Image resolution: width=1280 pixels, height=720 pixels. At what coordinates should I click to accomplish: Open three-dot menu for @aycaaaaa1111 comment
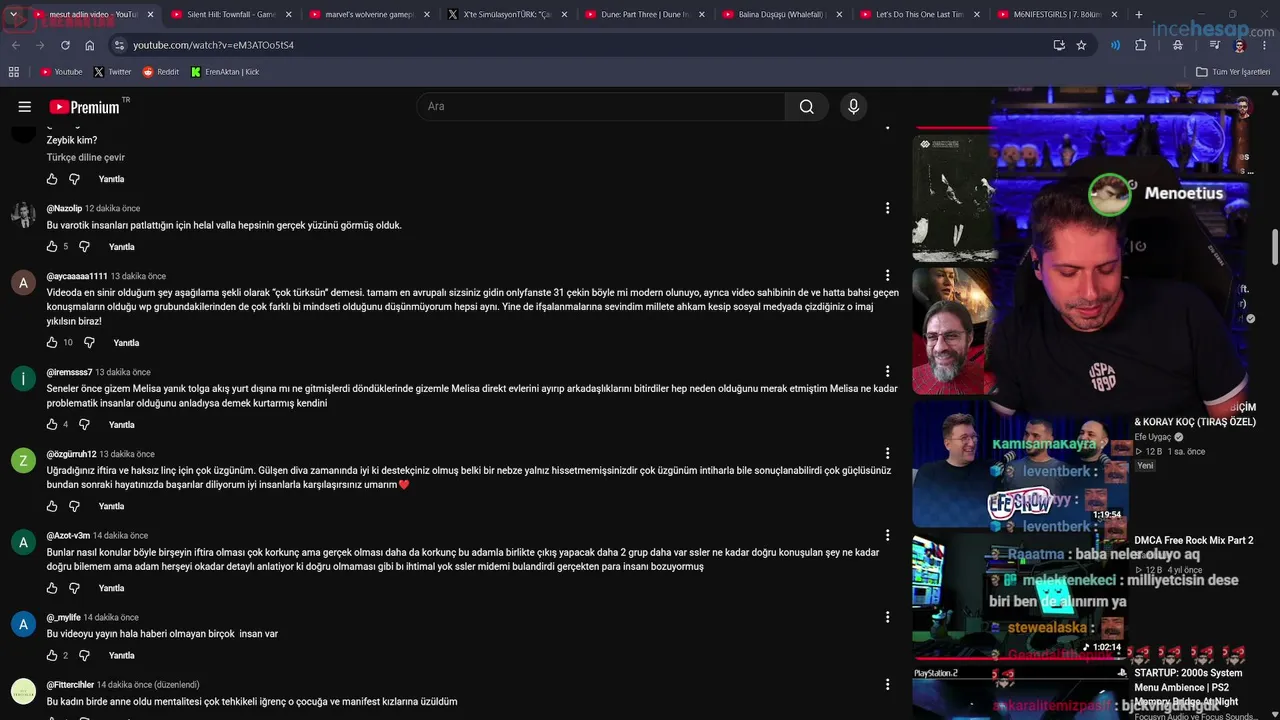coord(887,275)
